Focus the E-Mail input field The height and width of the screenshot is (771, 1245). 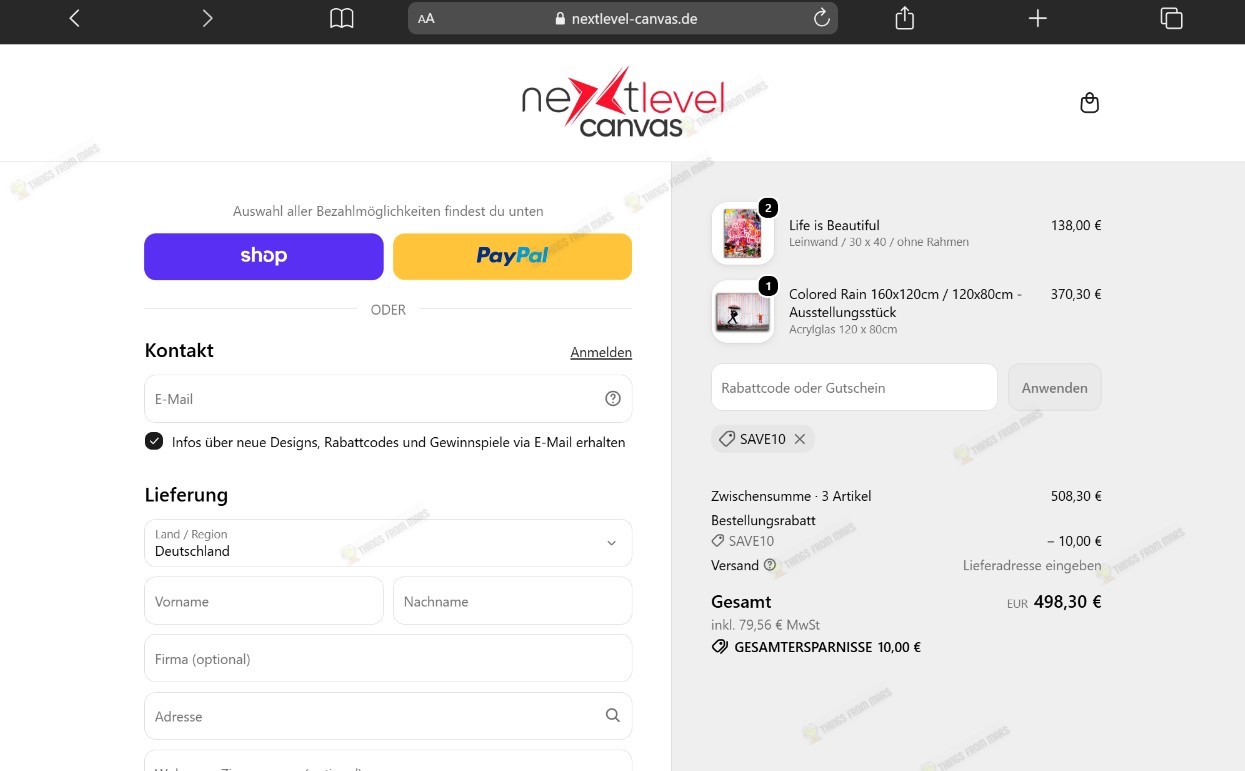pos(388,398)
